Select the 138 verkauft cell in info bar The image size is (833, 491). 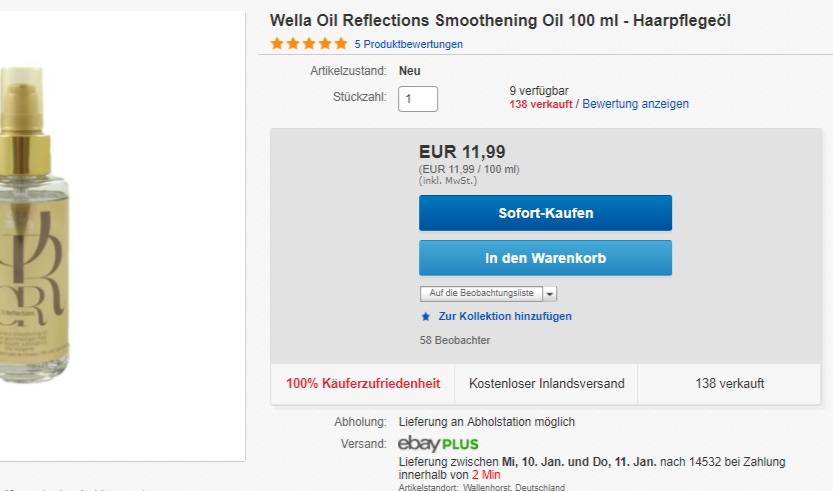730,383
